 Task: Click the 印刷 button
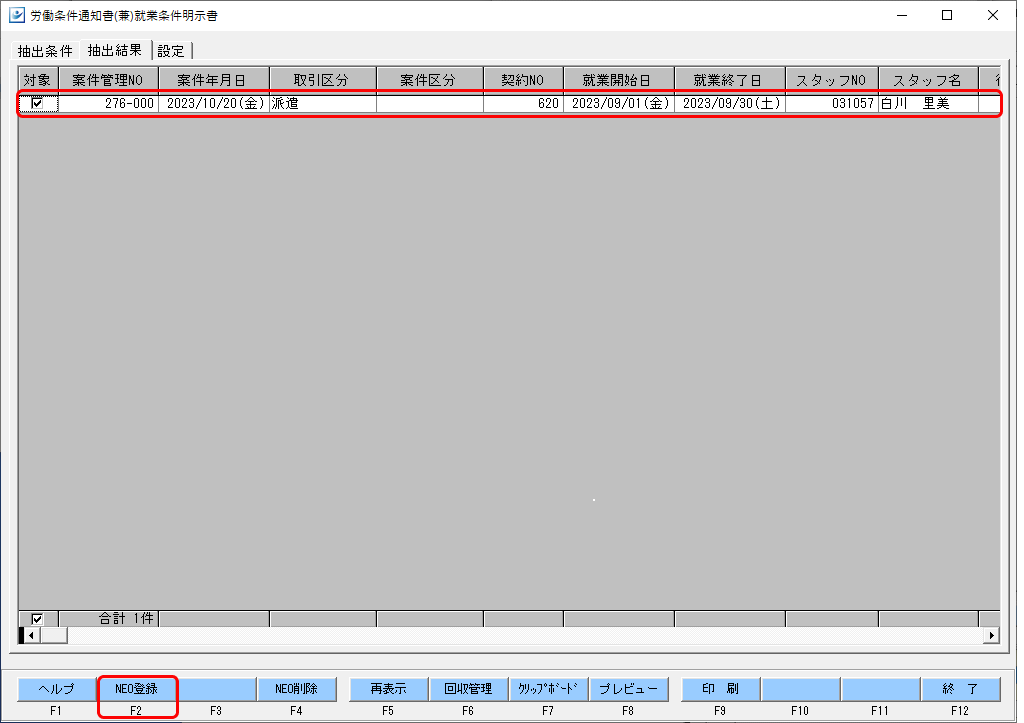(x=720, y=689)
